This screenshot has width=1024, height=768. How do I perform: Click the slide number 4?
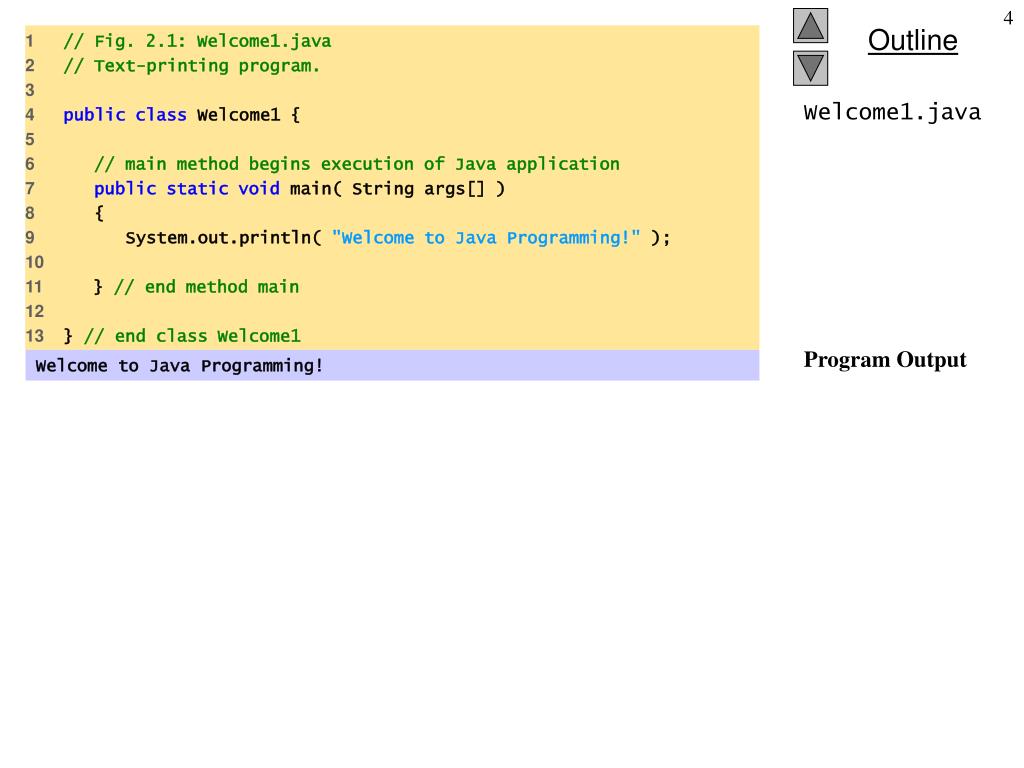1008,18
